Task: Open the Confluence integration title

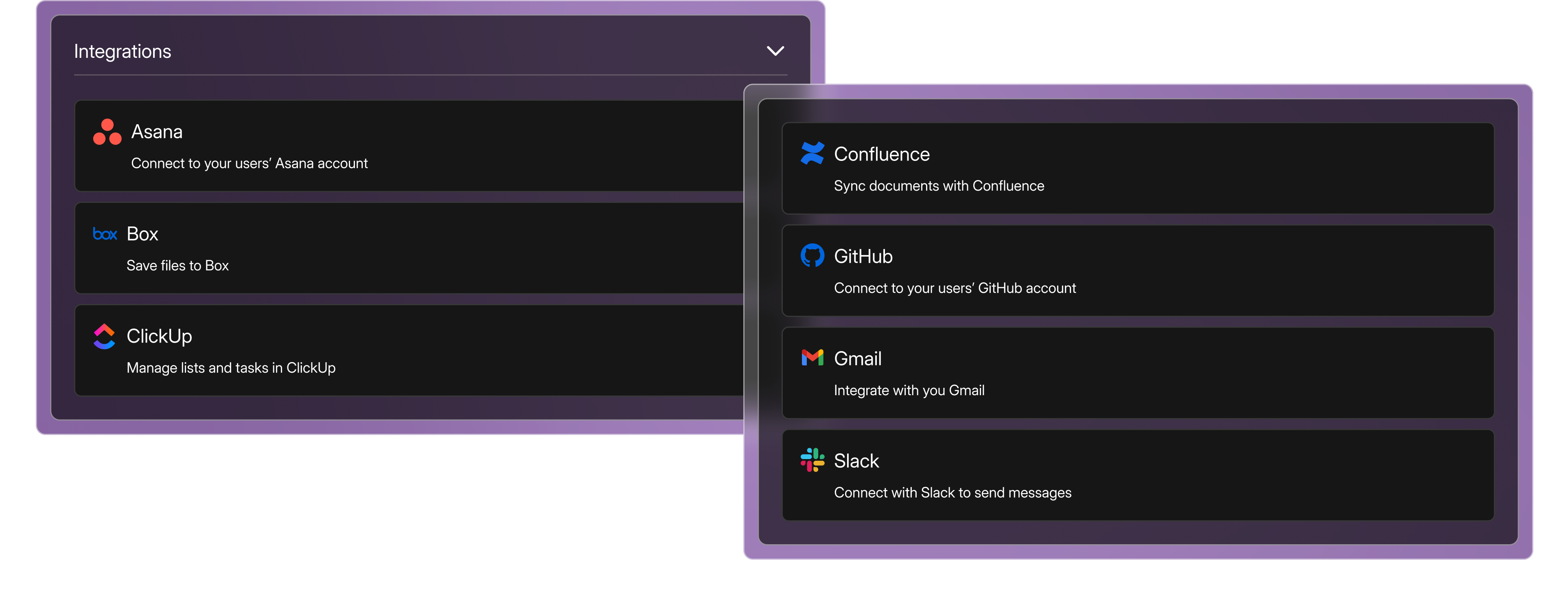Action: point(881,155)
